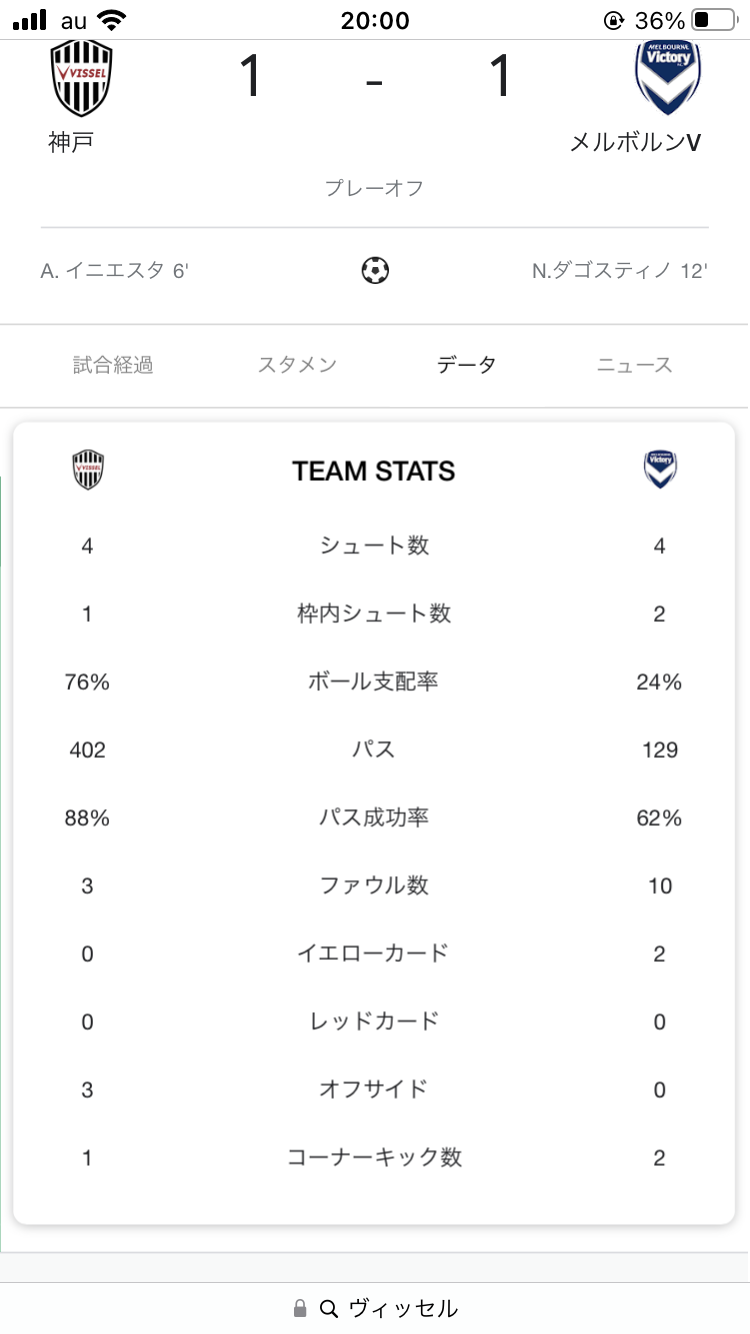The height and width of the screenshot is (1334, 750).
Task: Tap the soccer ball goal icon
Action: (375, 270)
